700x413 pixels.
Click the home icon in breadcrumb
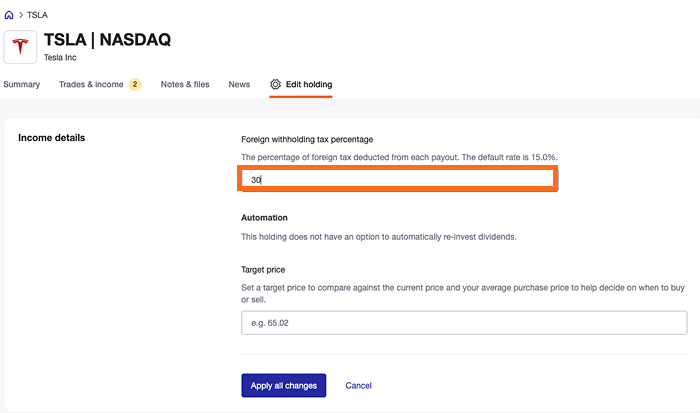pyautogui.click(x=10, y=16)
